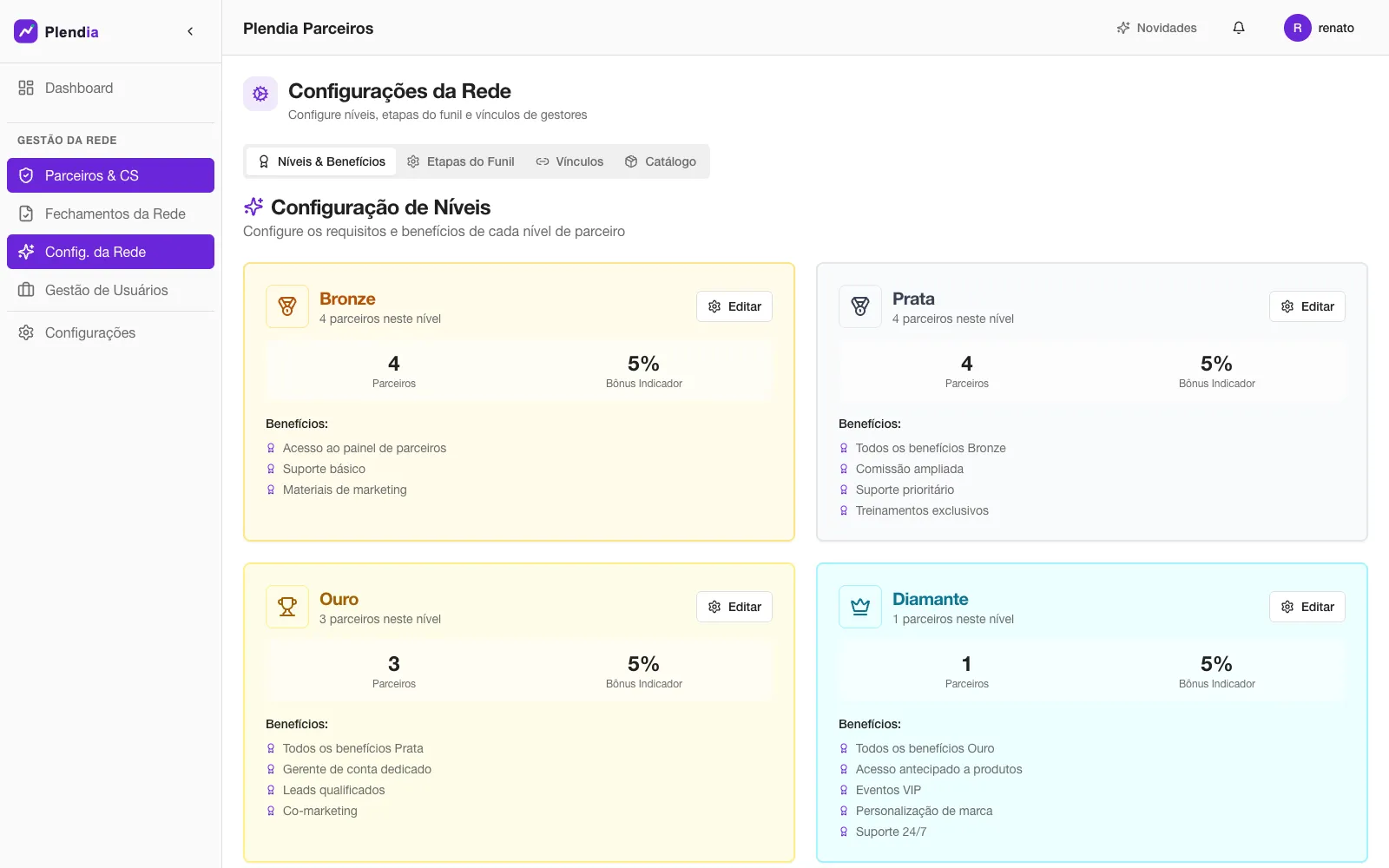Screen dimensions: 1389x868
Task: Click Diamante 5% Bônus Indicador value
Action: pos(1216,664)
